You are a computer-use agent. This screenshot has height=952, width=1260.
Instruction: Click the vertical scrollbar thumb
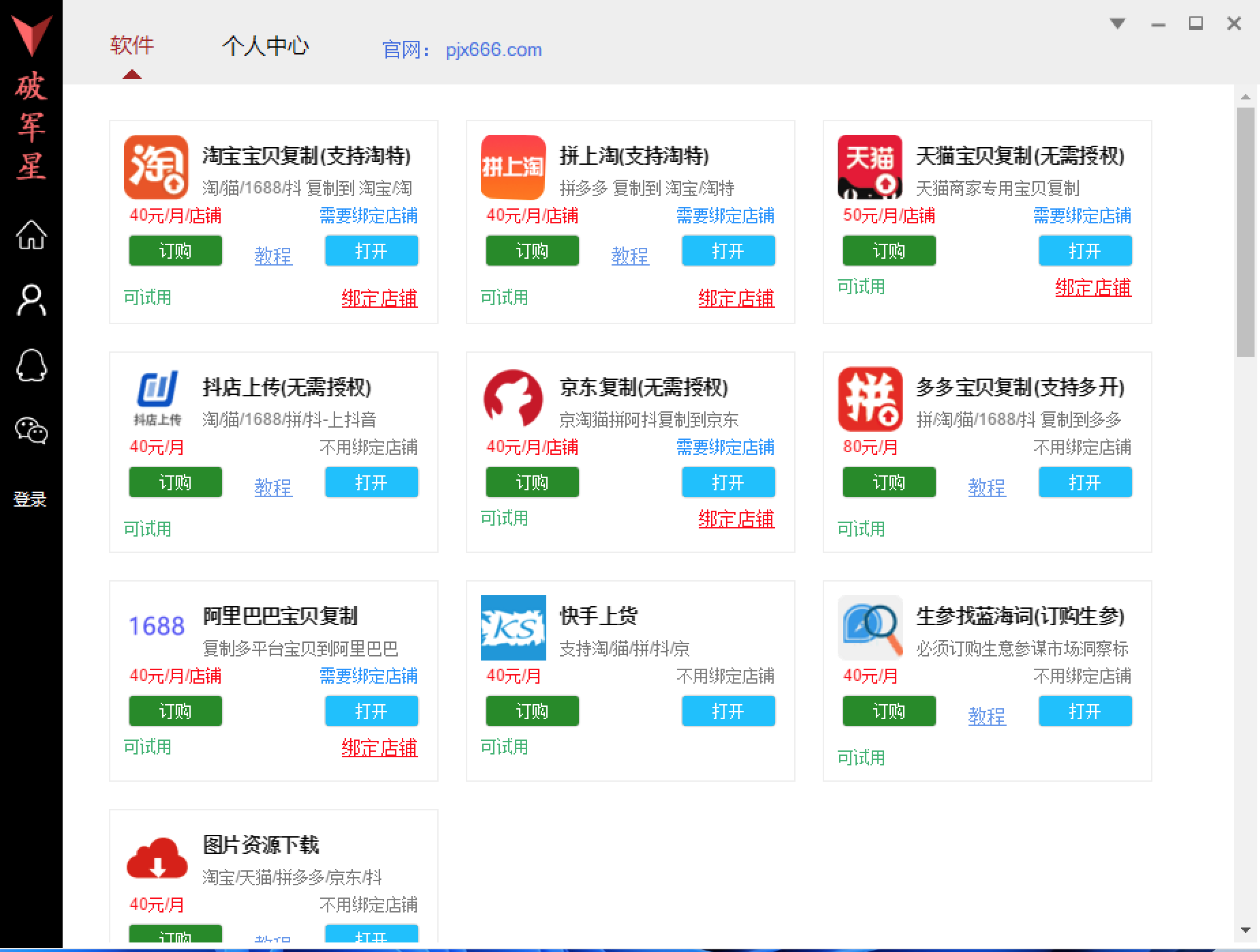point(1246,232)
